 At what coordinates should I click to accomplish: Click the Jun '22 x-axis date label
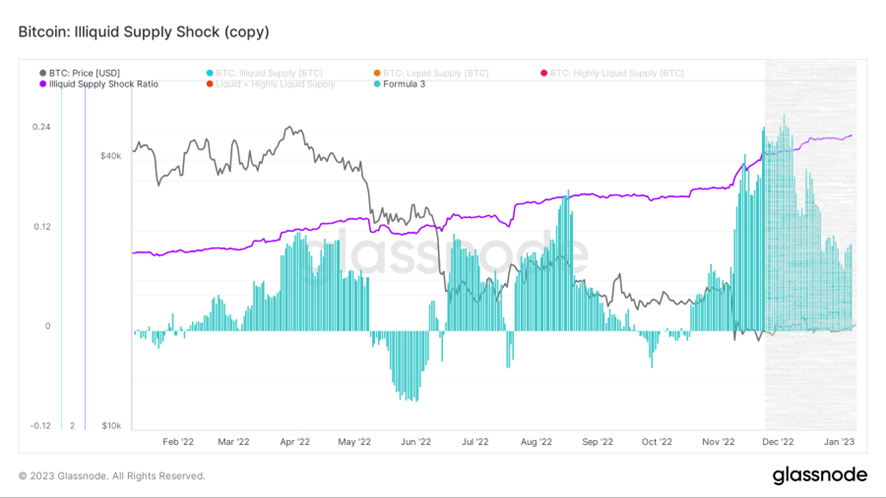(x=416, y=441)
